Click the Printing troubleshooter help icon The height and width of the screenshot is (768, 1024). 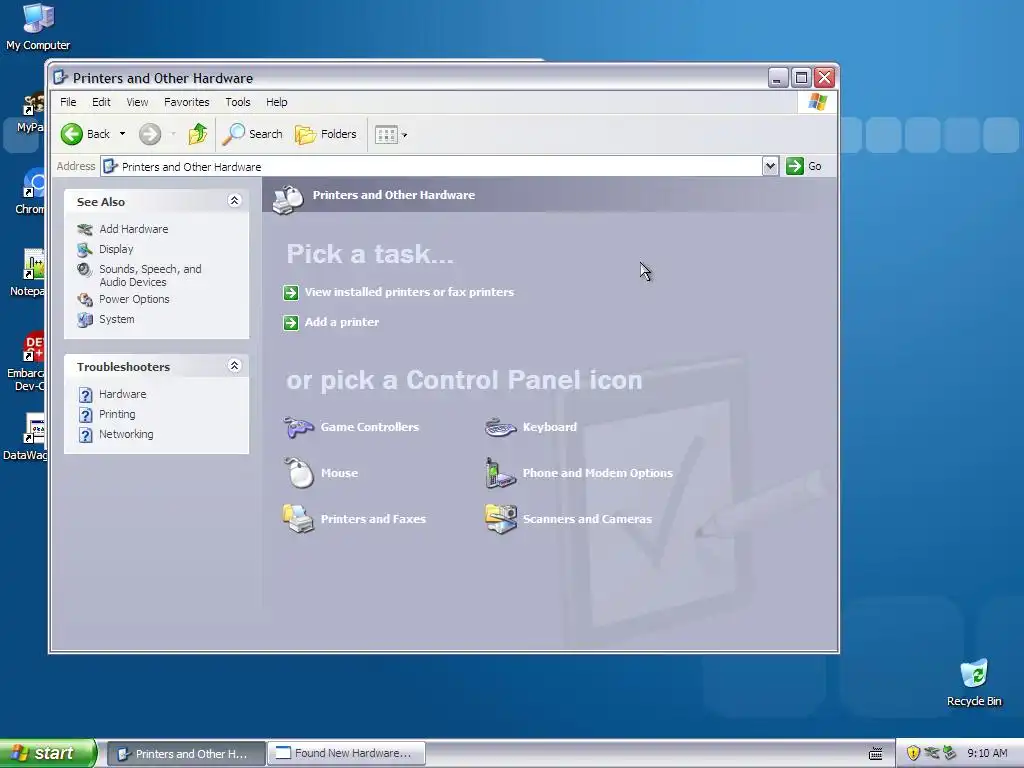click(x=86, y=415)
